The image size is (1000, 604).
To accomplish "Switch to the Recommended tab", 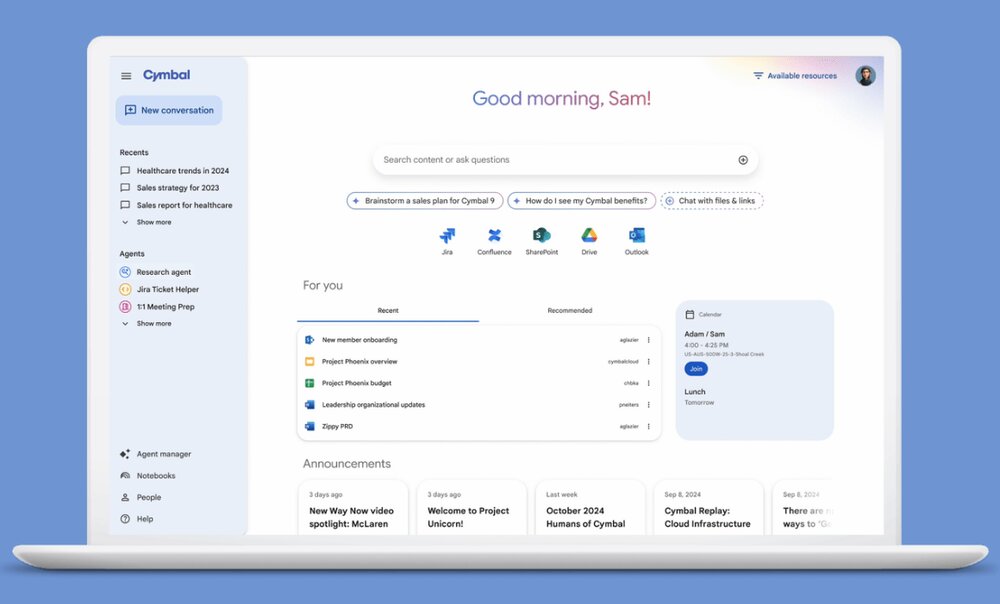I will [x=569, y=310].
